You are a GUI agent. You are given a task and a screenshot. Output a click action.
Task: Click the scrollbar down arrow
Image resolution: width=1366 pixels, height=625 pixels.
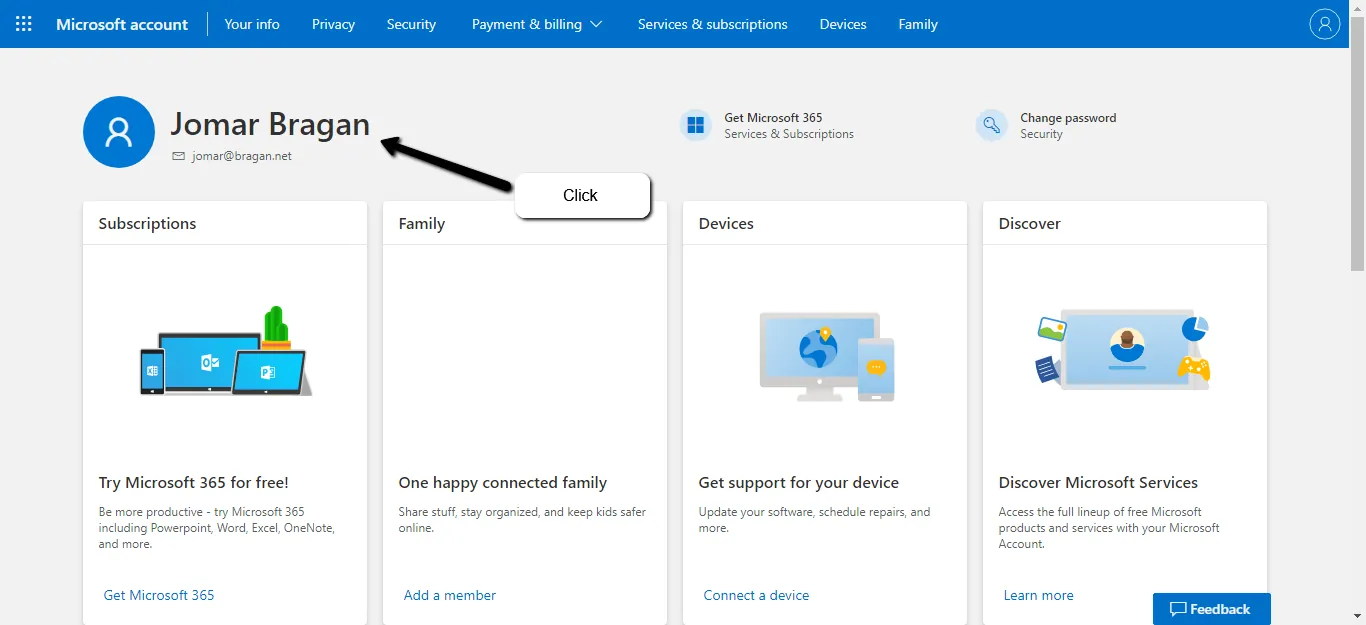(1357, 617)
